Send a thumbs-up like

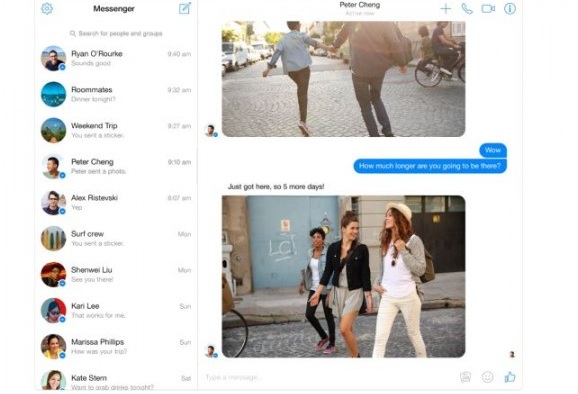coord(510,377)
